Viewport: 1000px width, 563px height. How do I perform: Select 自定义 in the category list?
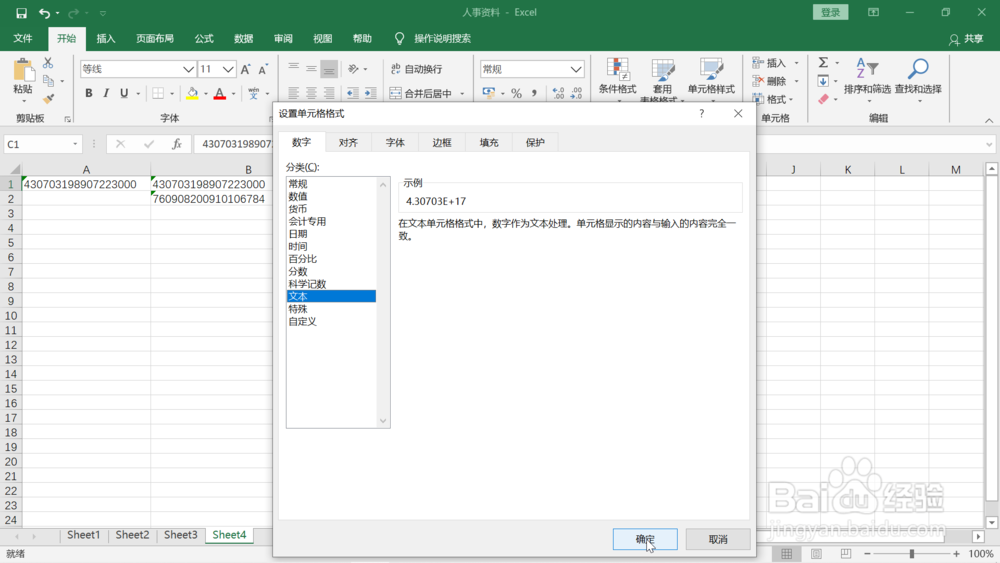click(331, 321)
